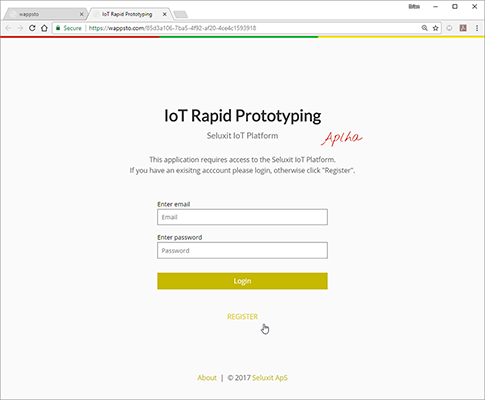Image resolution: width=485 pixels, height=400 pixels.
Task: Click the browser forward arrow
Action: 20,28
